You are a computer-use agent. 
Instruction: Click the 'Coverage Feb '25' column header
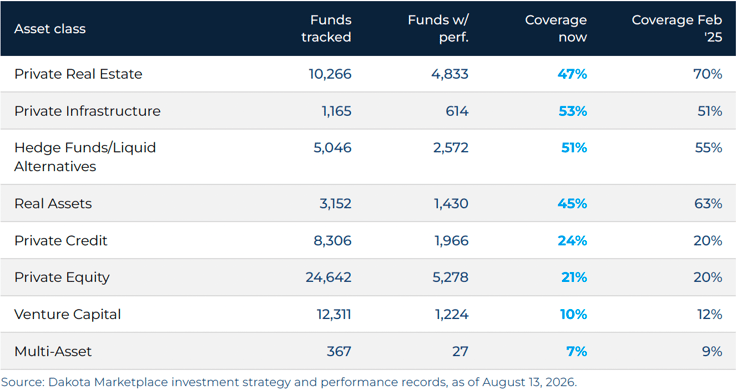pyautogui.click(x=677, y=29)
